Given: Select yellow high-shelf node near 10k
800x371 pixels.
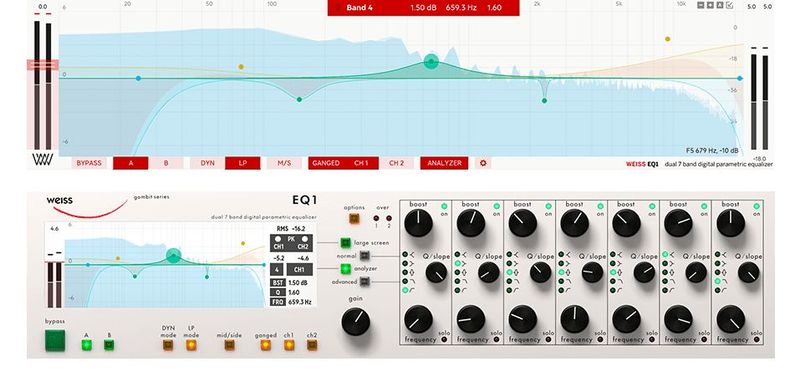Looking at the screenshot, I should point(667,39).
